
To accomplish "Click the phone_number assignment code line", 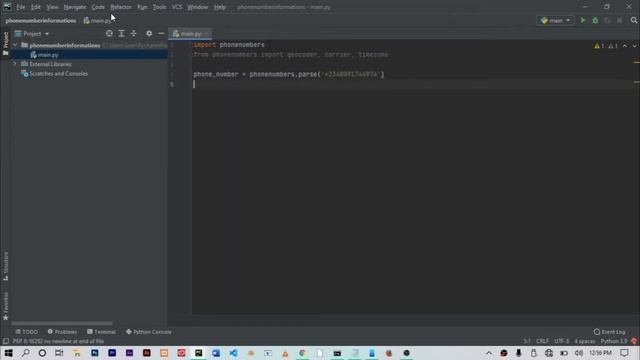I will point(289,74).
